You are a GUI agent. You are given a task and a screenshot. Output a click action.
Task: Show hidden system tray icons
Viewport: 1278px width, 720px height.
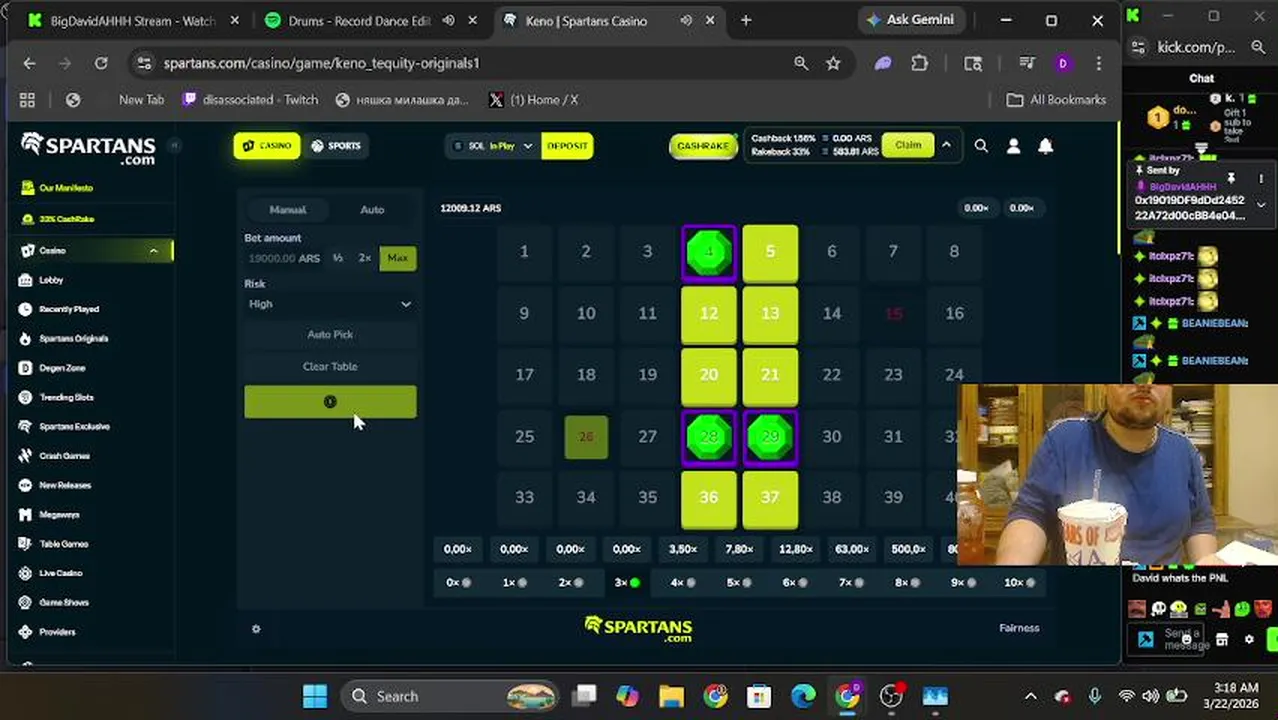[1031, 696]
